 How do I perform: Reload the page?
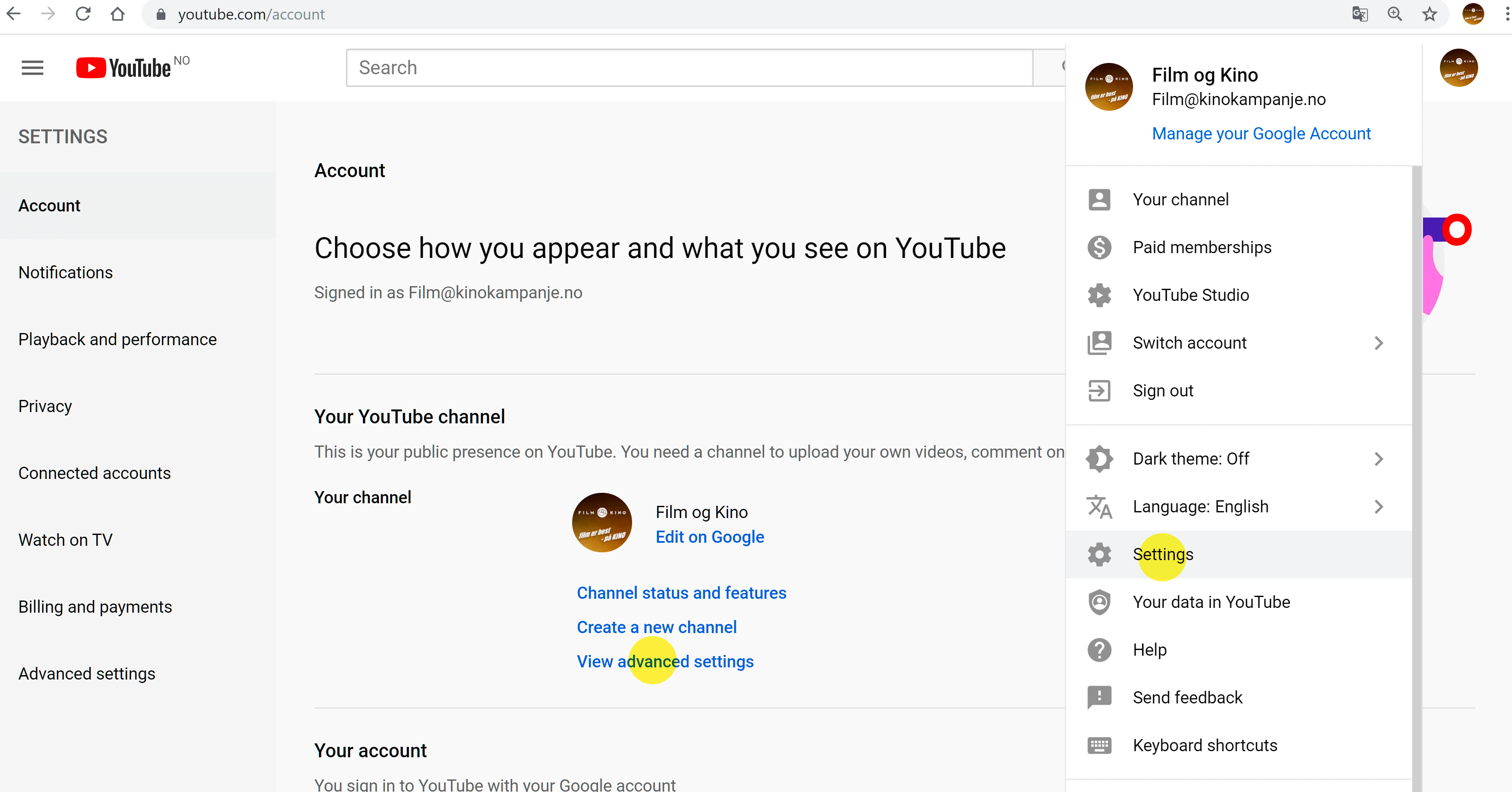[x=83, y=14]
